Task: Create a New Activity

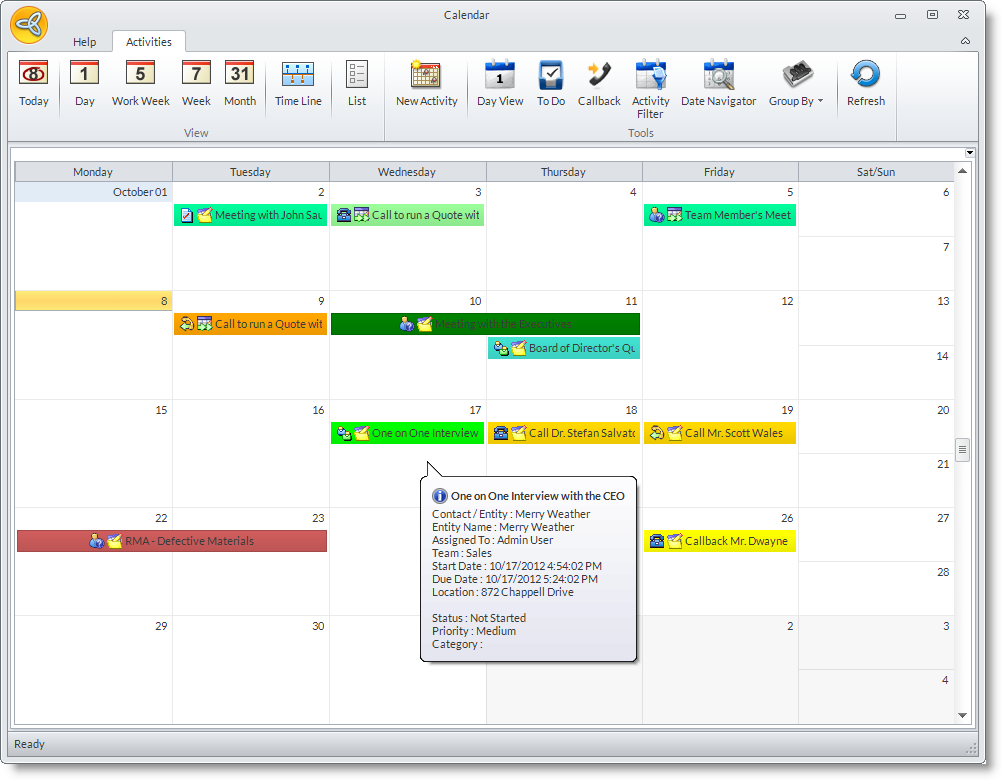Action: (426, 84)
